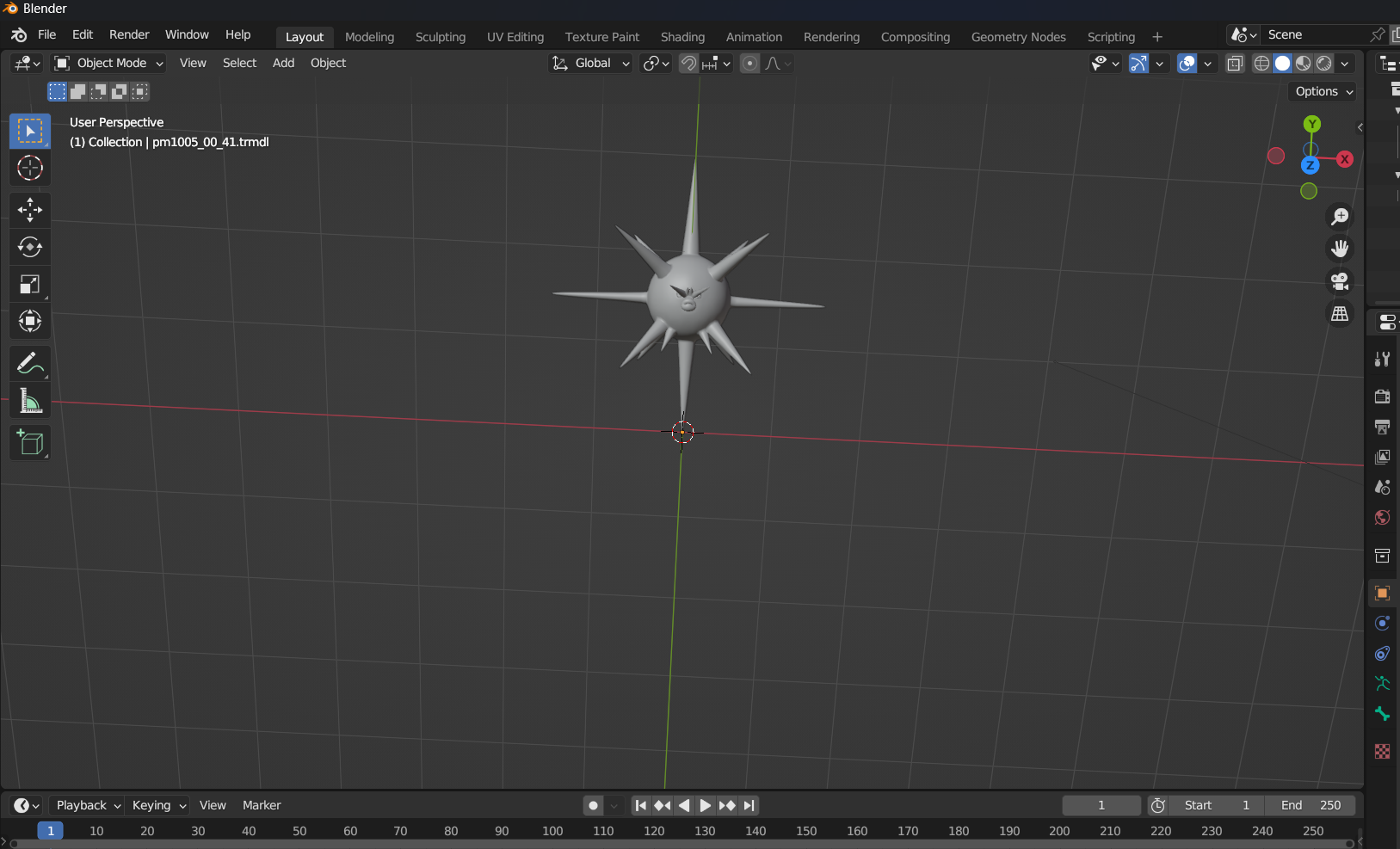Open overlays options dropdown arrow

[x=1207, y=63]
